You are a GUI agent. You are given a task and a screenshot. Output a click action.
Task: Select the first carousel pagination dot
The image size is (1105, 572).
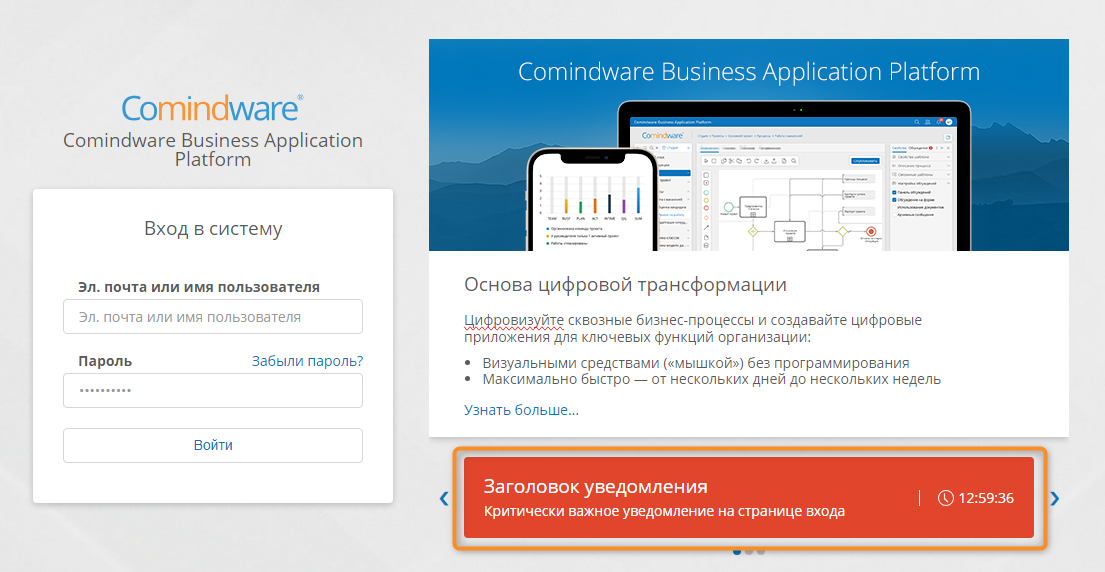(737, 552)
